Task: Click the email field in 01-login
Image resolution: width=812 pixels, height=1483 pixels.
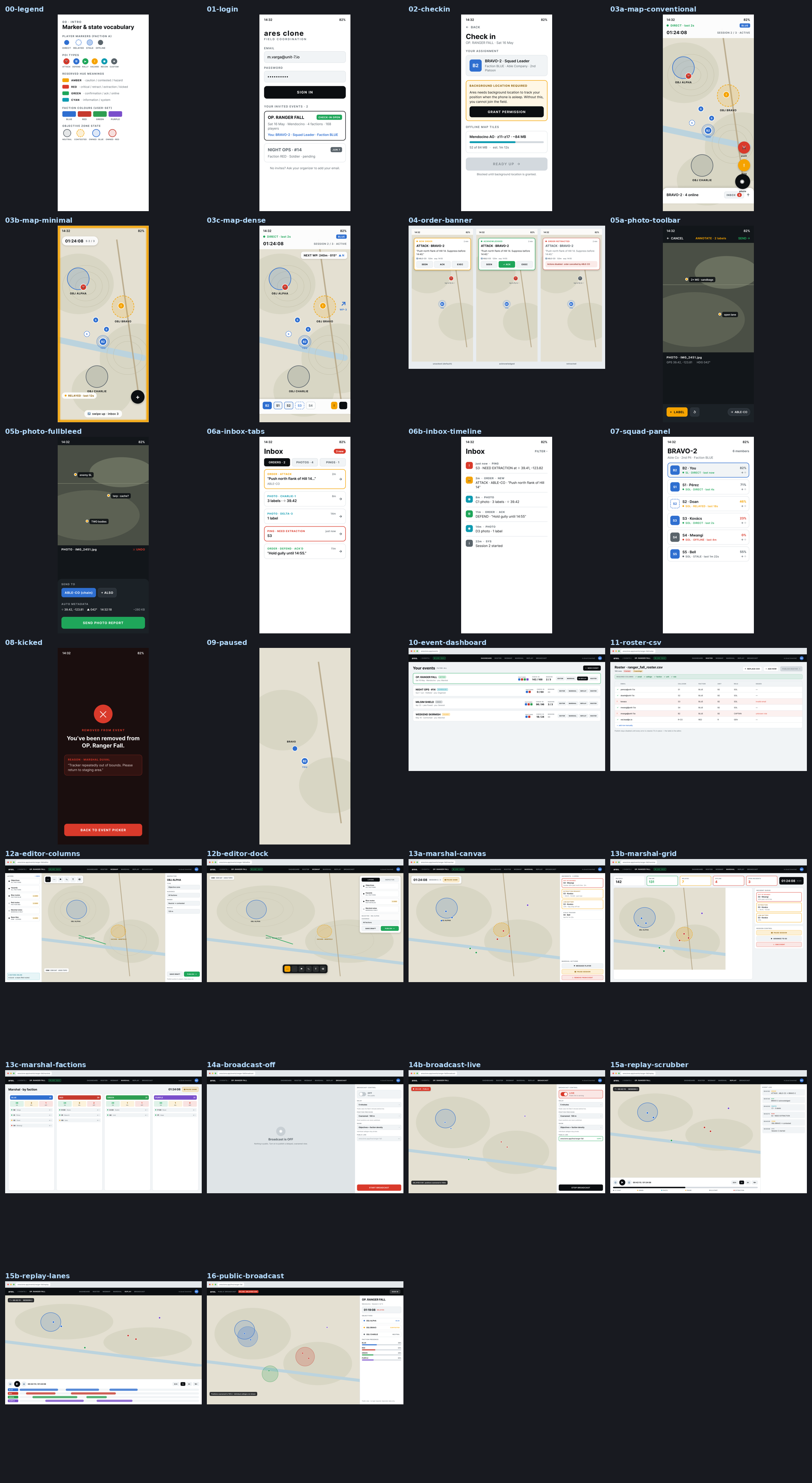Action: (x=305, y=57)
